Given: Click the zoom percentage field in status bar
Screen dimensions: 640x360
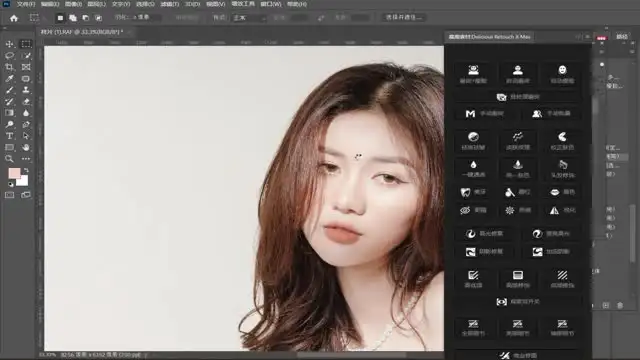Looking at the screenshot, I should point(48,355).
